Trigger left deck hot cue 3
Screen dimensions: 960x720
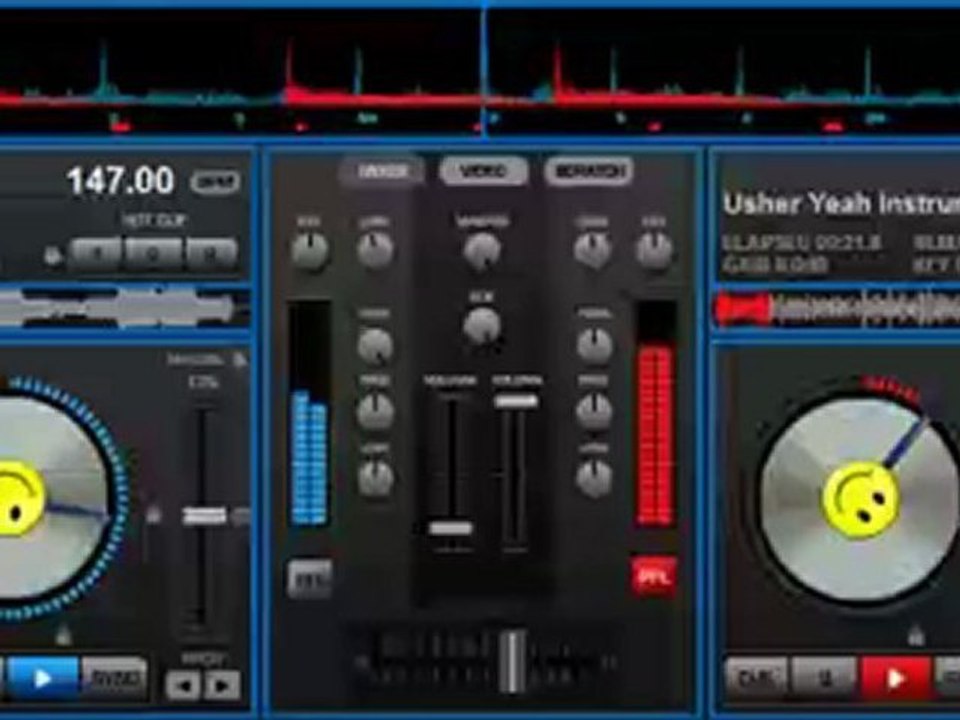(x=211, y=253)
